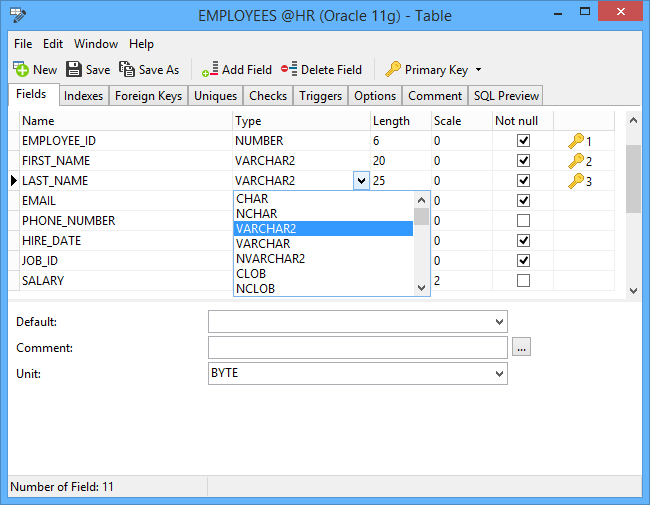Open the Help menu
Image resolution: width=650 pixels, height=505 pixels.
click(x=141, y=44)
